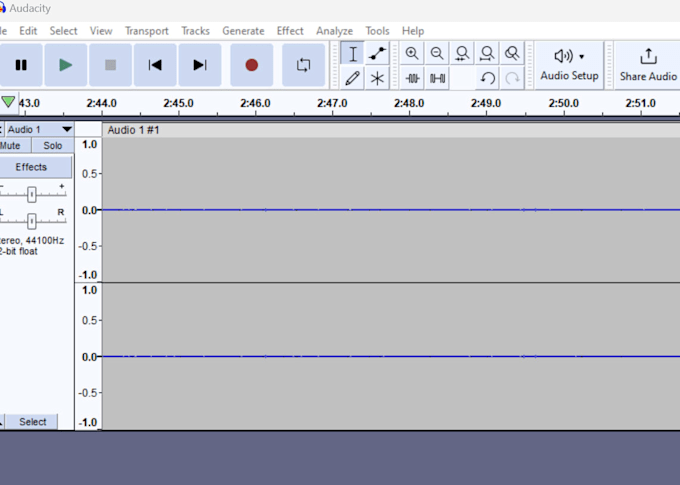Select the Multi-tool asterisk icon
This screenshot has height=485, width=680.
377,79
